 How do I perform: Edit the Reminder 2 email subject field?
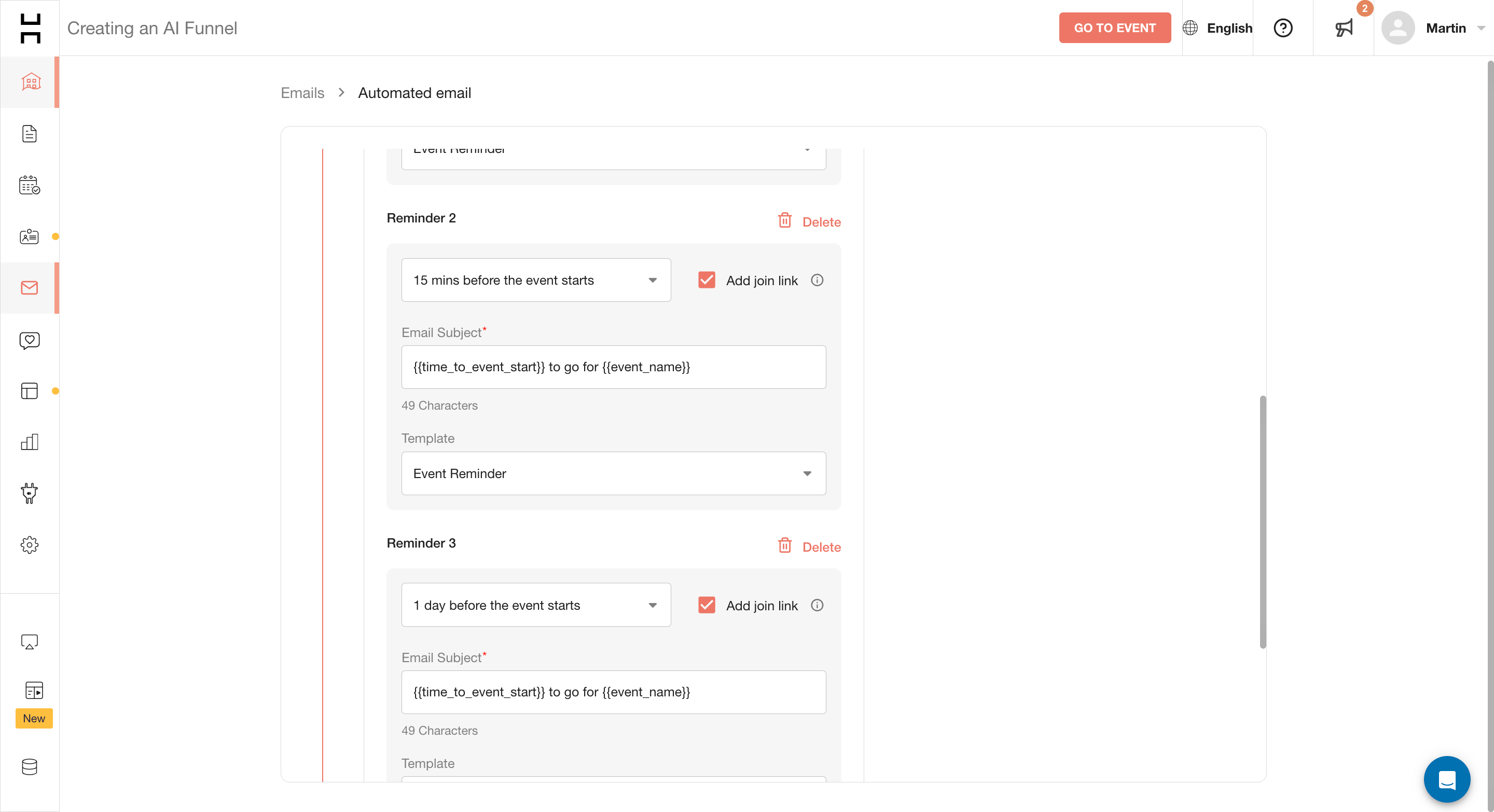(614, 368)
